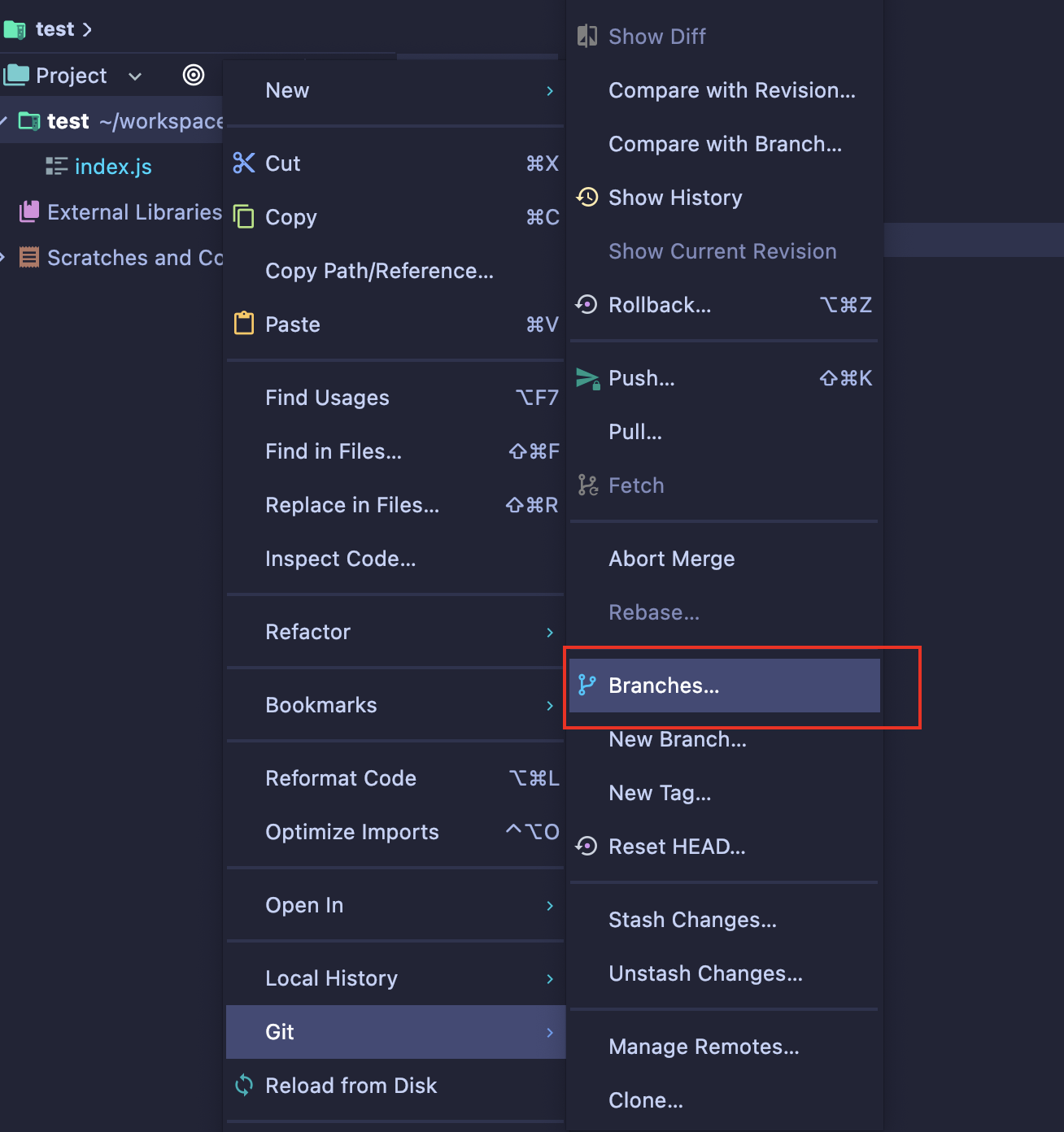Expand the New submenu arrow

(x=550, y=91)
